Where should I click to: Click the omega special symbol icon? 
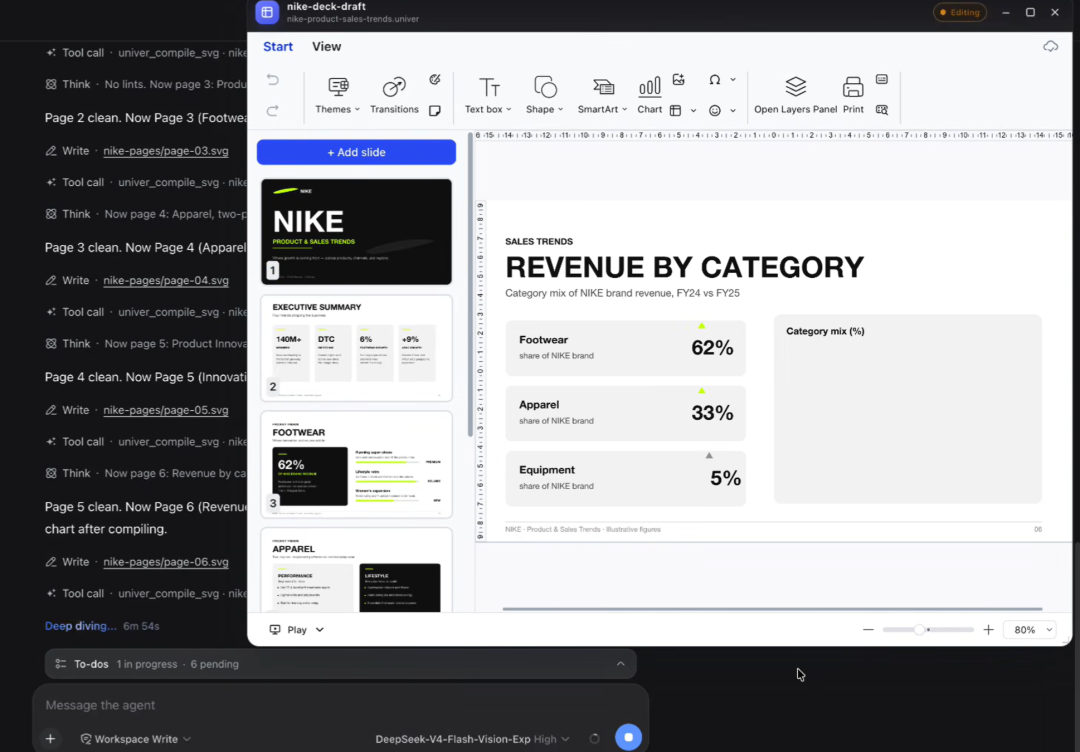pos(714,80)
